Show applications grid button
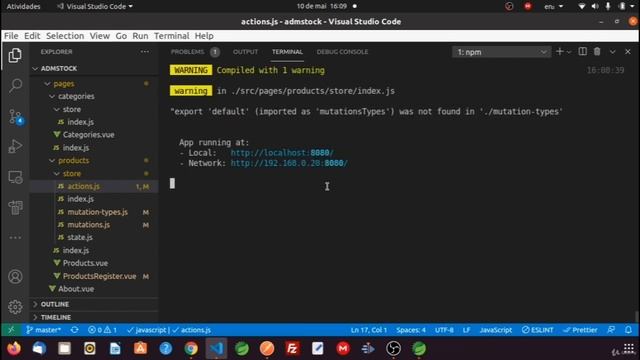 629,349
